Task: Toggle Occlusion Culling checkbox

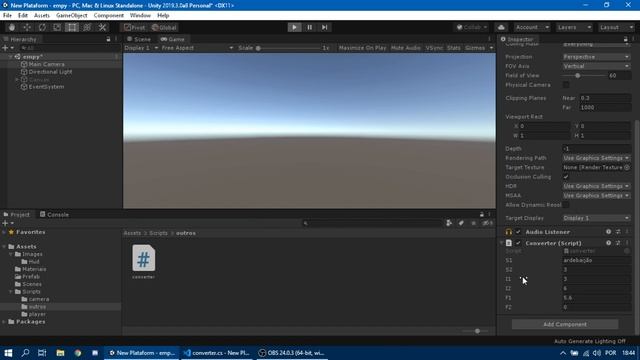Action: pos(566,177)
